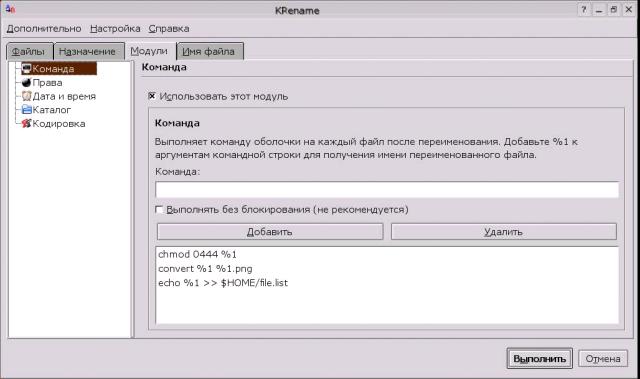Maximize the KRename window
This screenshot has height=379, width=640.
613,10
